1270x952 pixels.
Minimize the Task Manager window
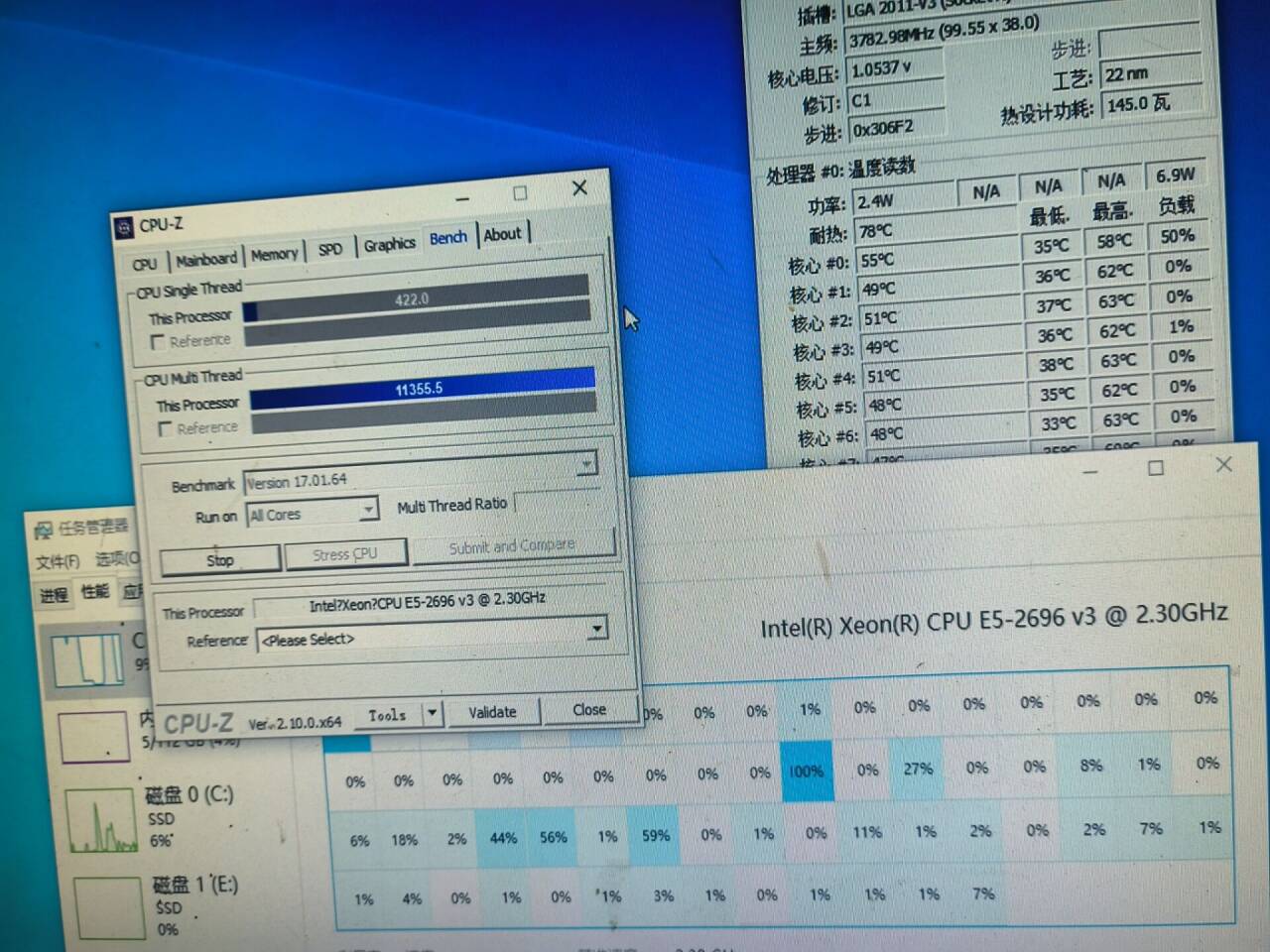[1089, 471]
